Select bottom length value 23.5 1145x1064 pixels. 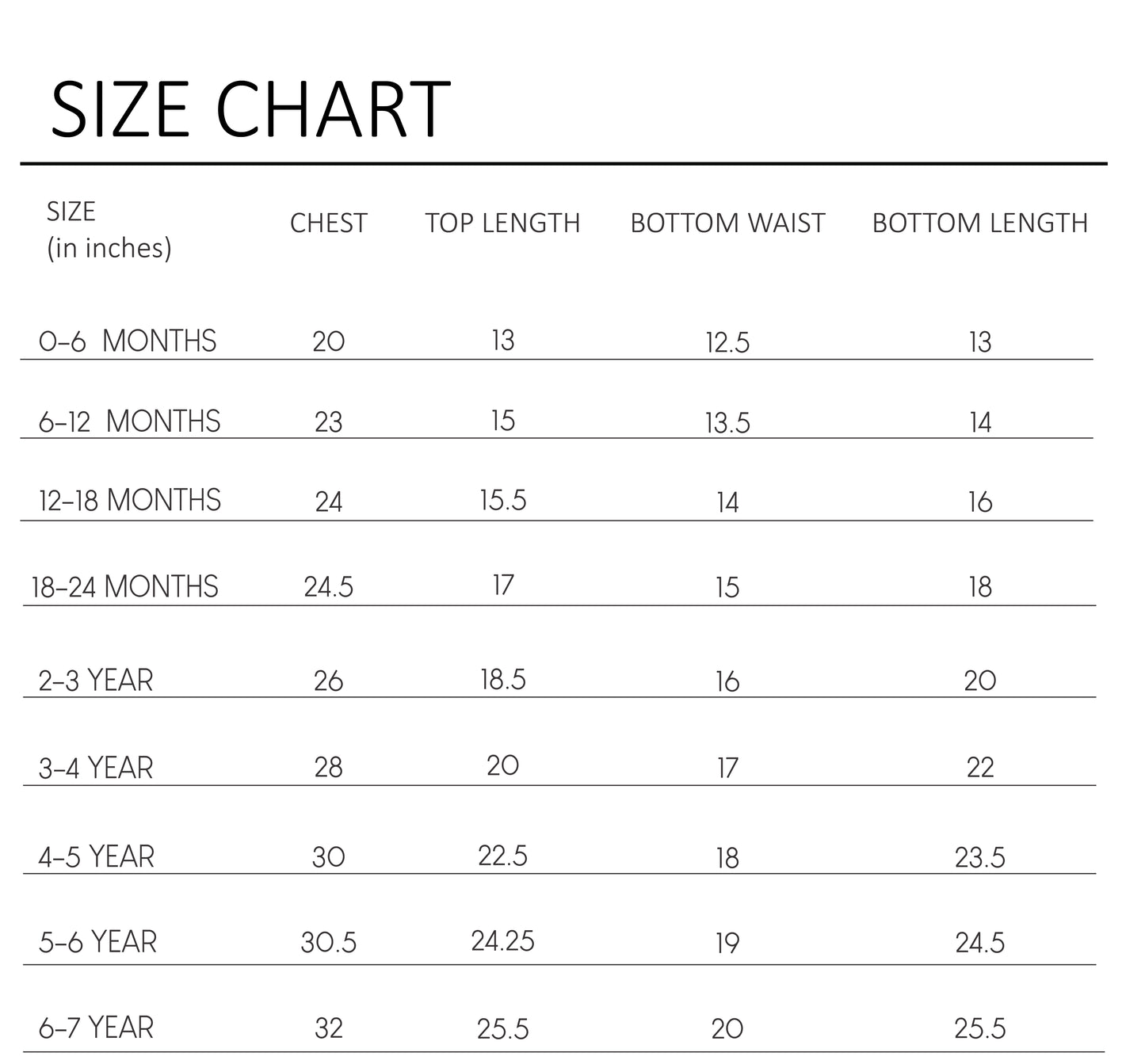pyautogui.click(x=979, y=857)
